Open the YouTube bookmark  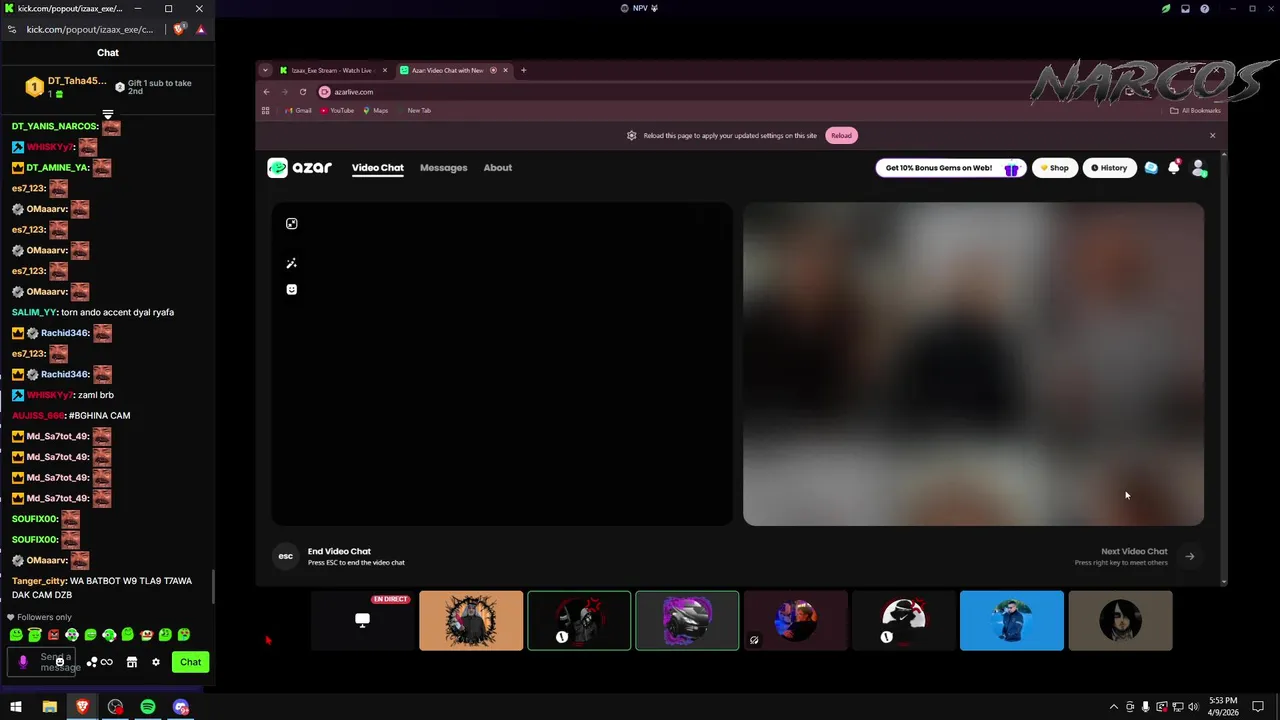337,111
